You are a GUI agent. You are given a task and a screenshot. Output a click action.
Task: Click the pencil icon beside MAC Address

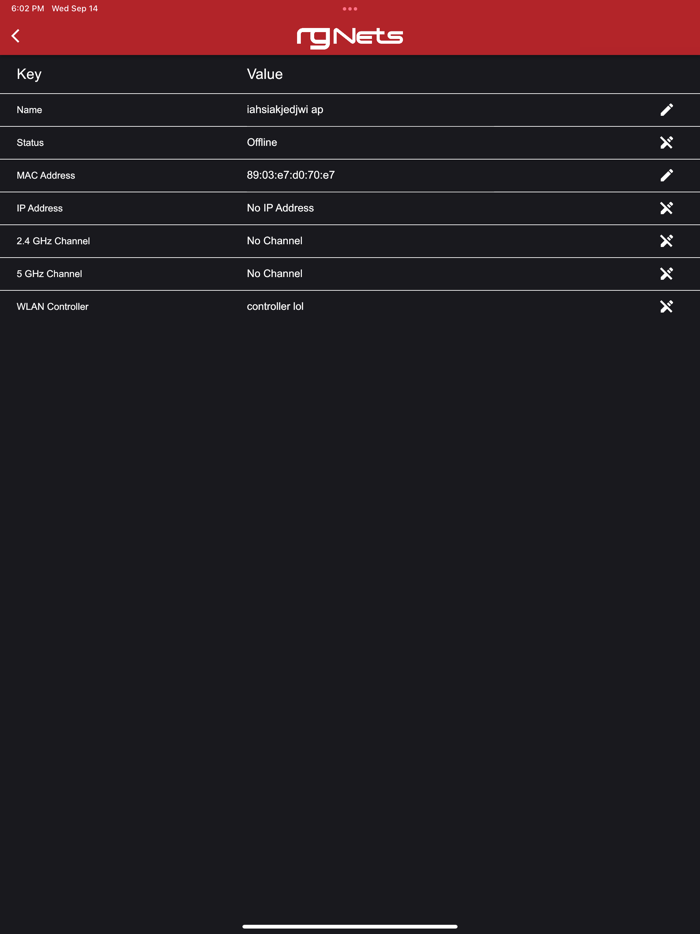coord(667,175)
